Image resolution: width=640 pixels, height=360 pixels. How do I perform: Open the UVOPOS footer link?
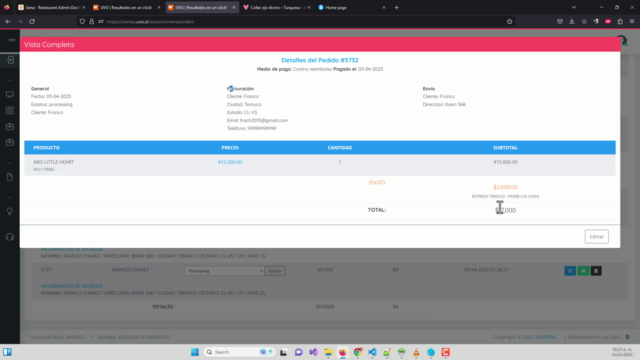(545, 337)
